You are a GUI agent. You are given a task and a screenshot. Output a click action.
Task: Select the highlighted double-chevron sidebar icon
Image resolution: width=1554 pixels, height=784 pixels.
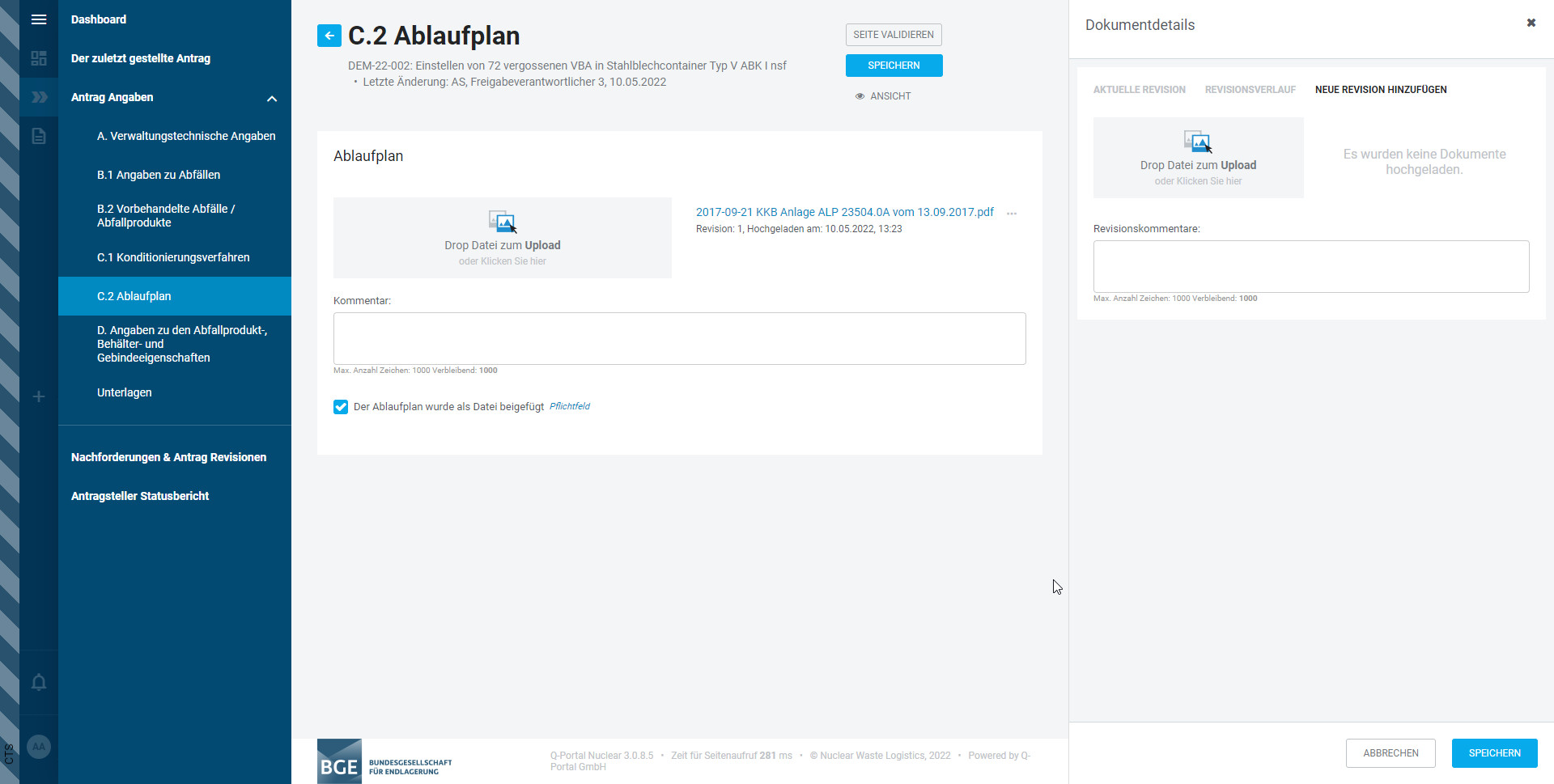click(x=38, y=97)
